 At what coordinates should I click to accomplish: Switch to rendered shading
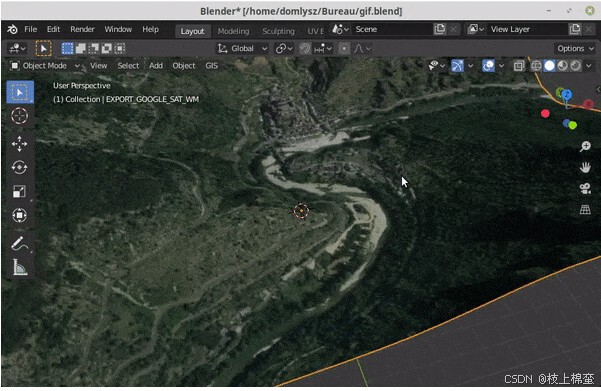[x=575, y=66]
